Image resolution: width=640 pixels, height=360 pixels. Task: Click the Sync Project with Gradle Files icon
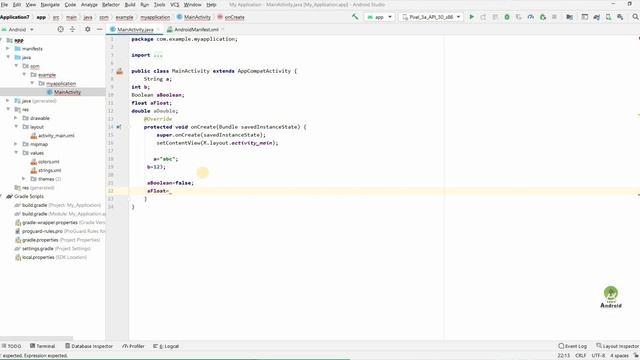tap(596, 17)
